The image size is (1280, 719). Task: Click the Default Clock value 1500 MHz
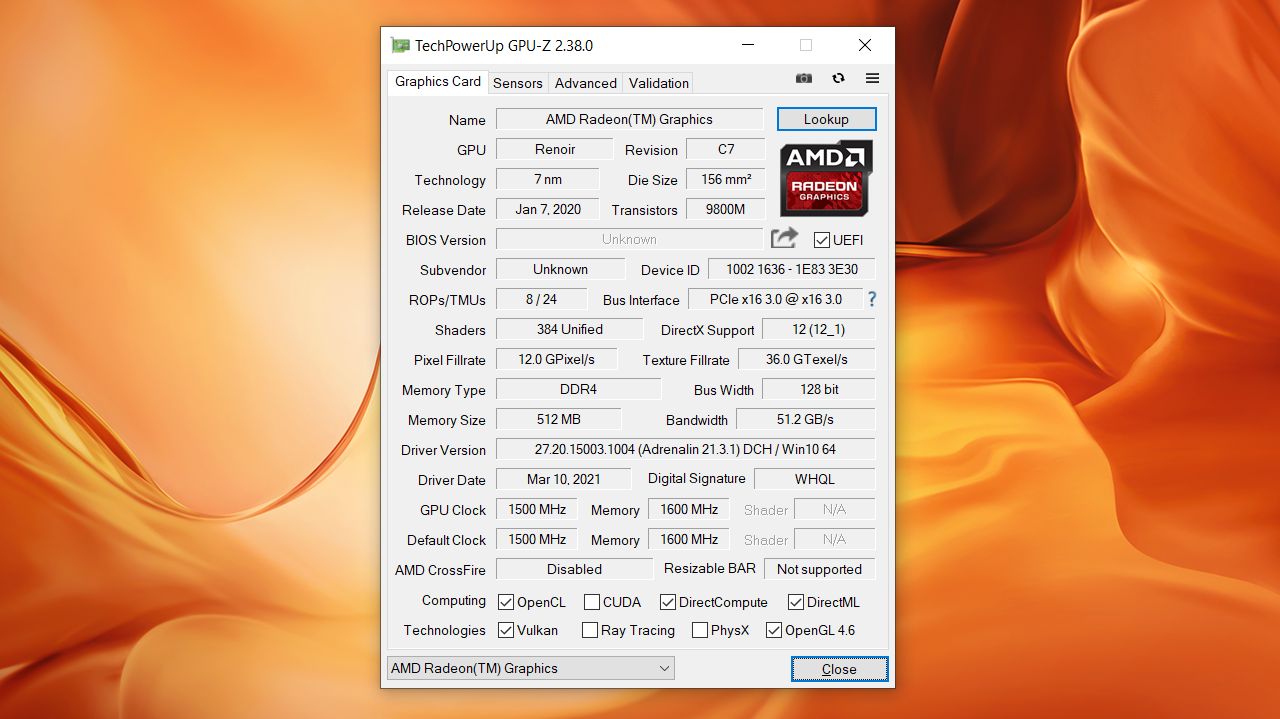pyautogui.click(x=537, y=539)
